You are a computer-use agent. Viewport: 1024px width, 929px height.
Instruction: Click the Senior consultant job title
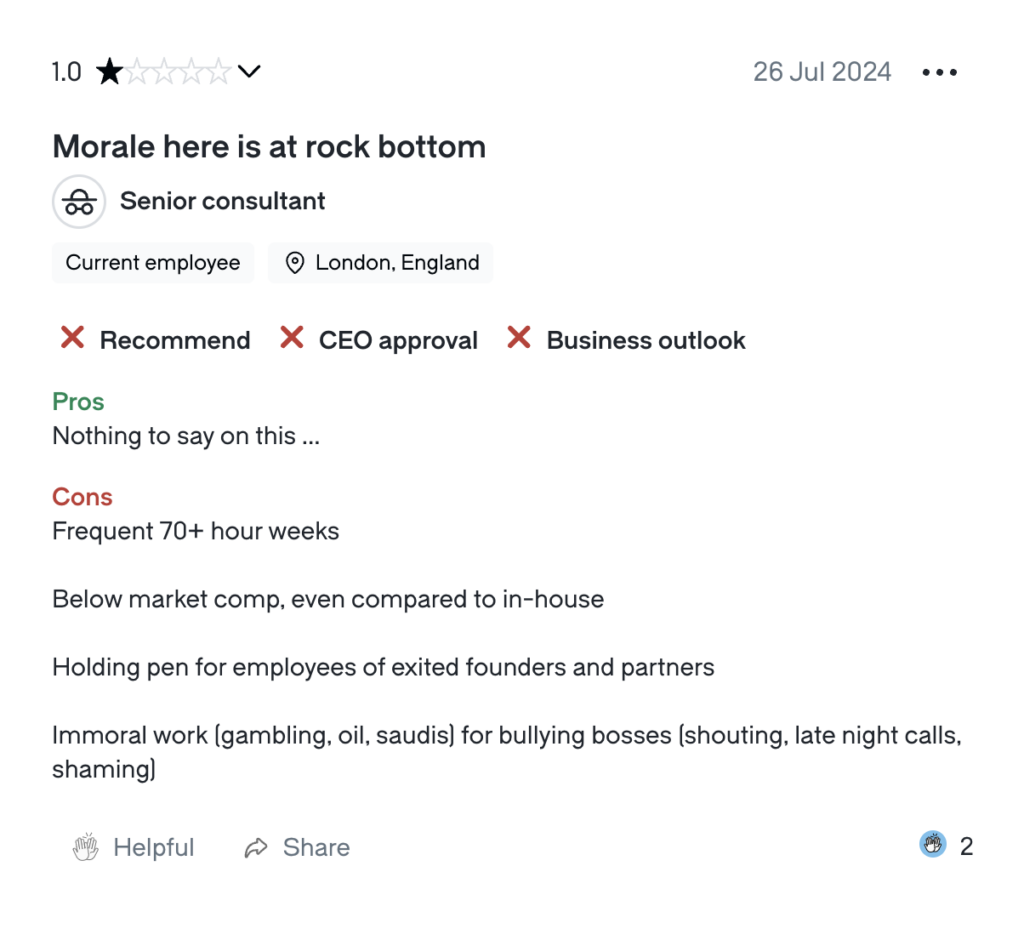coord(222,201)
